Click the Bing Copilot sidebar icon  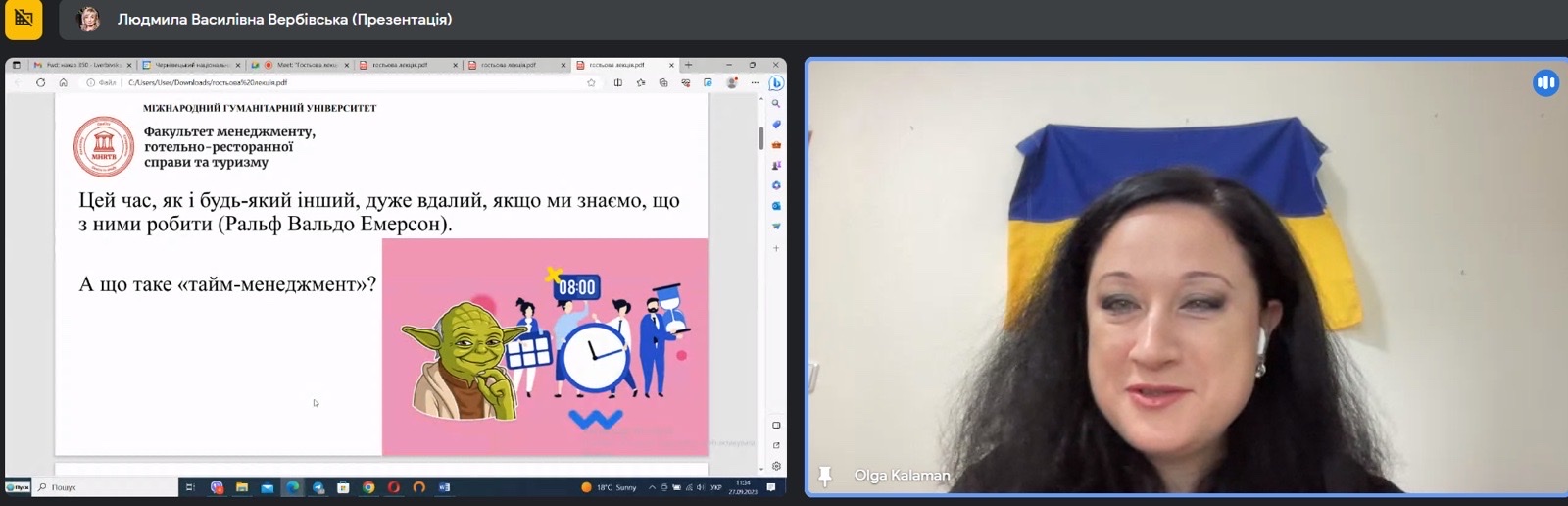(776, 83)
